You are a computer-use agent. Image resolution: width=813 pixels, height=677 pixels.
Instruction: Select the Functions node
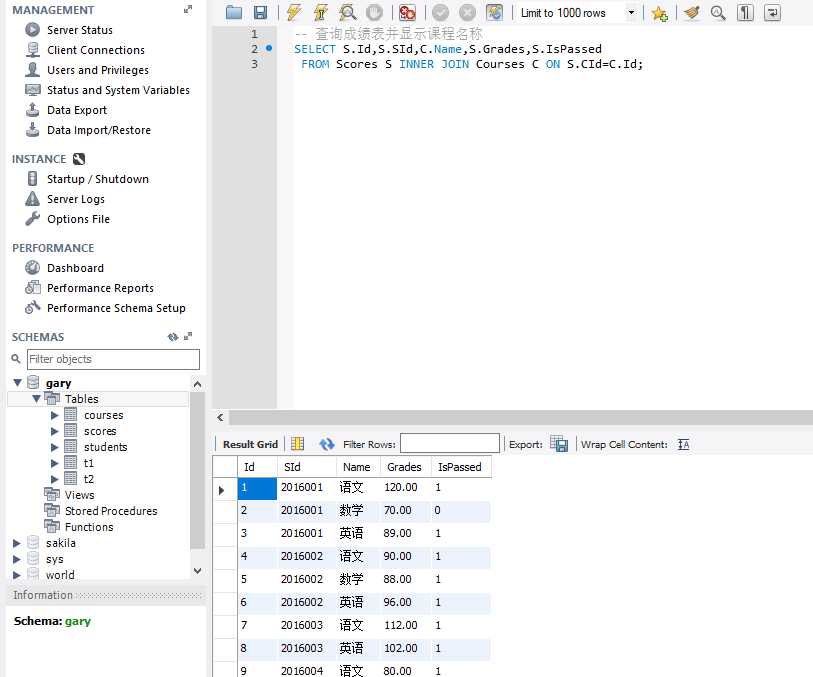pyautogui.click(x=89, y=527)
